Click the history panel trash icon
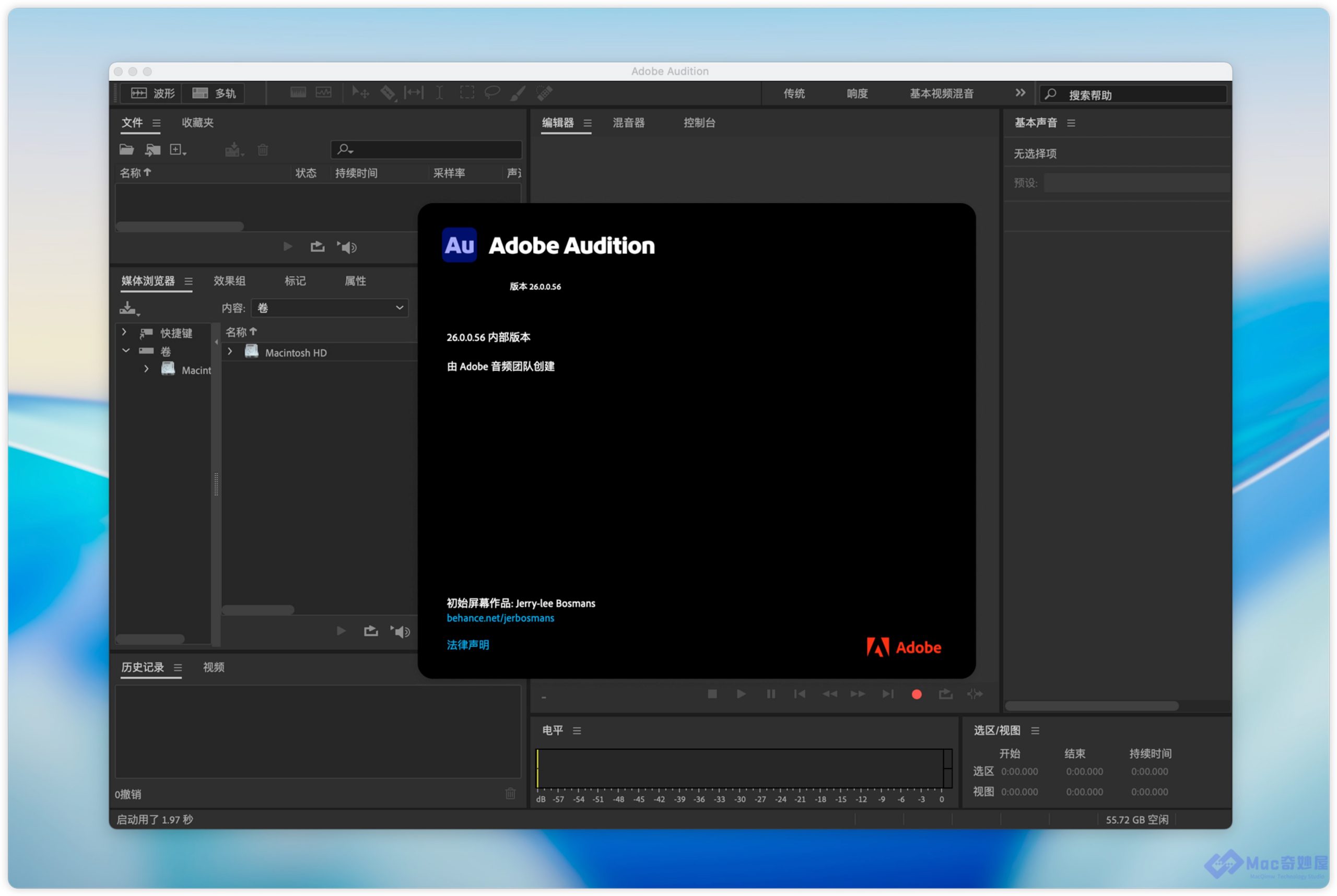The width and height of the screenshot is (1337, 896). coord(510,793)
